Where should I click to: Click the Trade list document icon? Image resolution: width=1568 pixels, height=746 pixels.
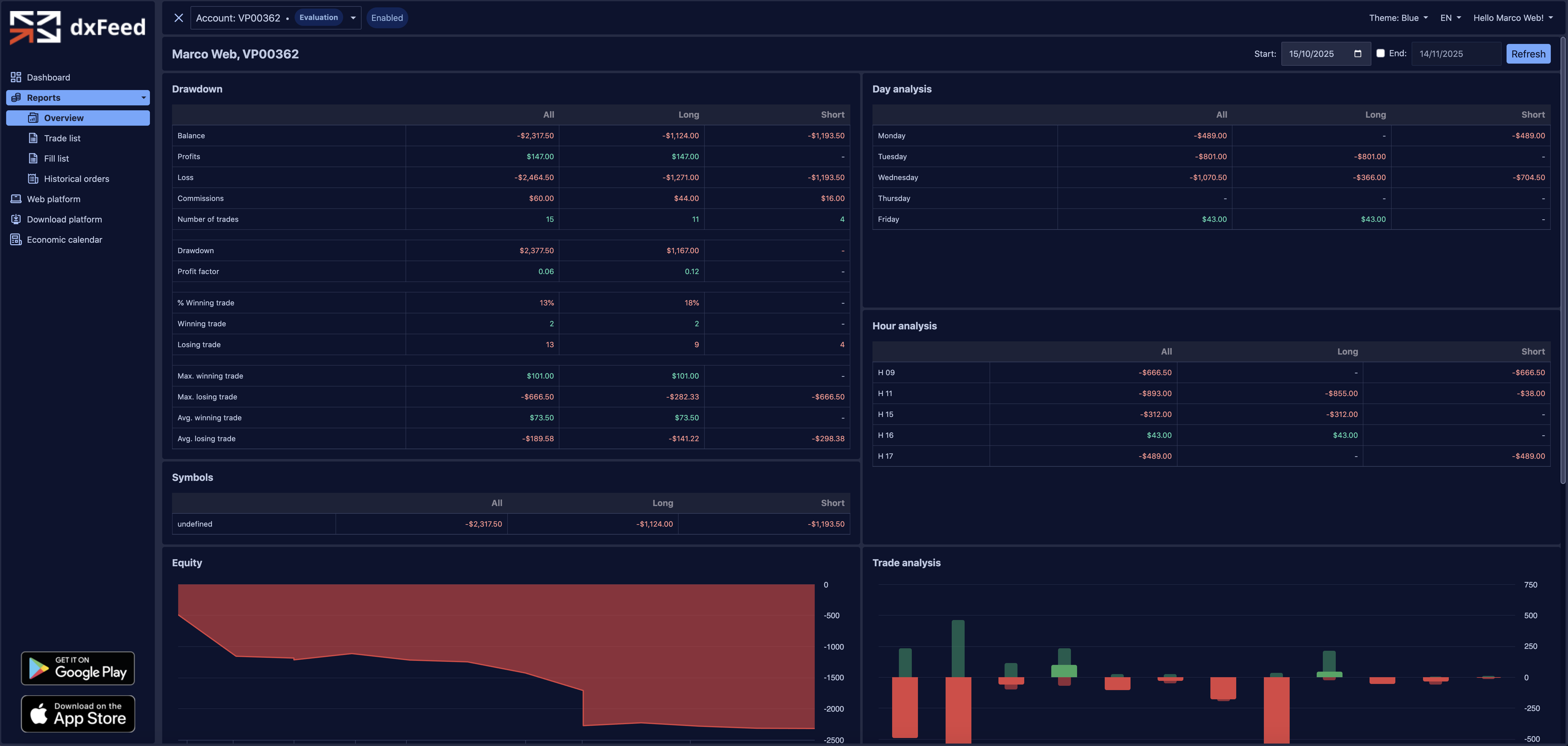point(33,138)
